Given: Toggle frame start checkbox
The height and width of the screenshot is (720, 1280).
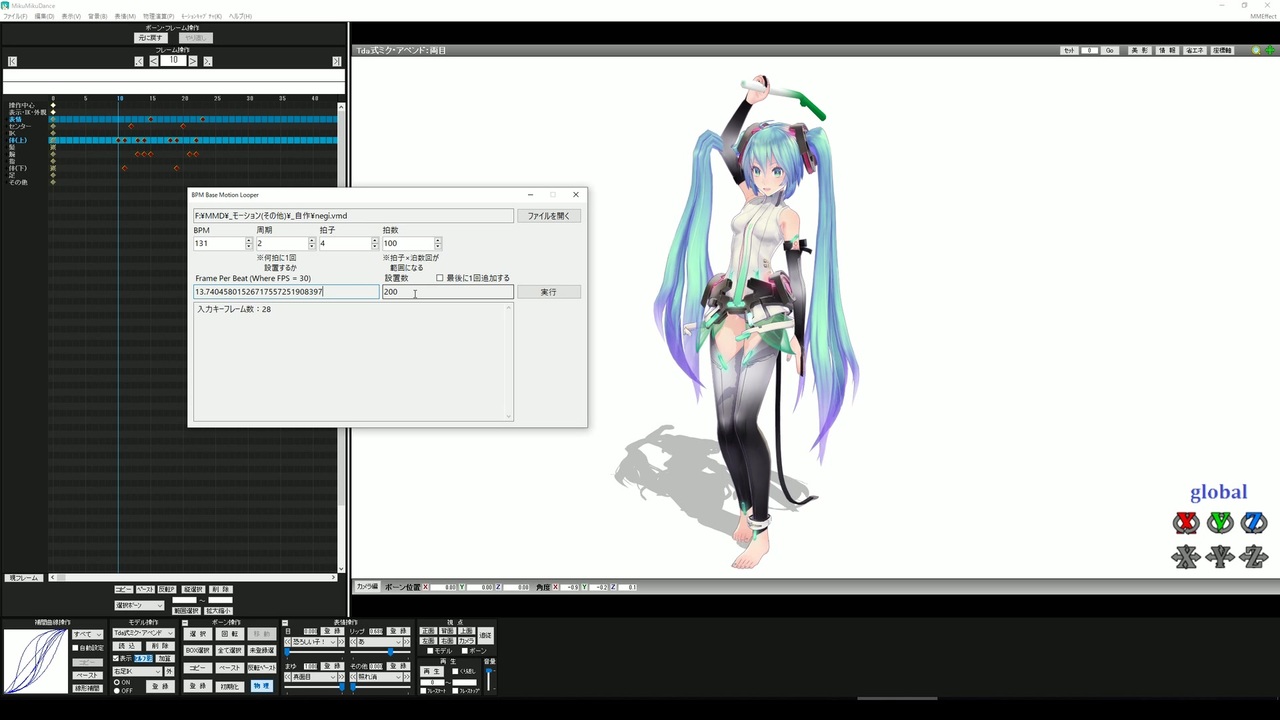Looking at the screenshot, I should (x=423, y=690).
